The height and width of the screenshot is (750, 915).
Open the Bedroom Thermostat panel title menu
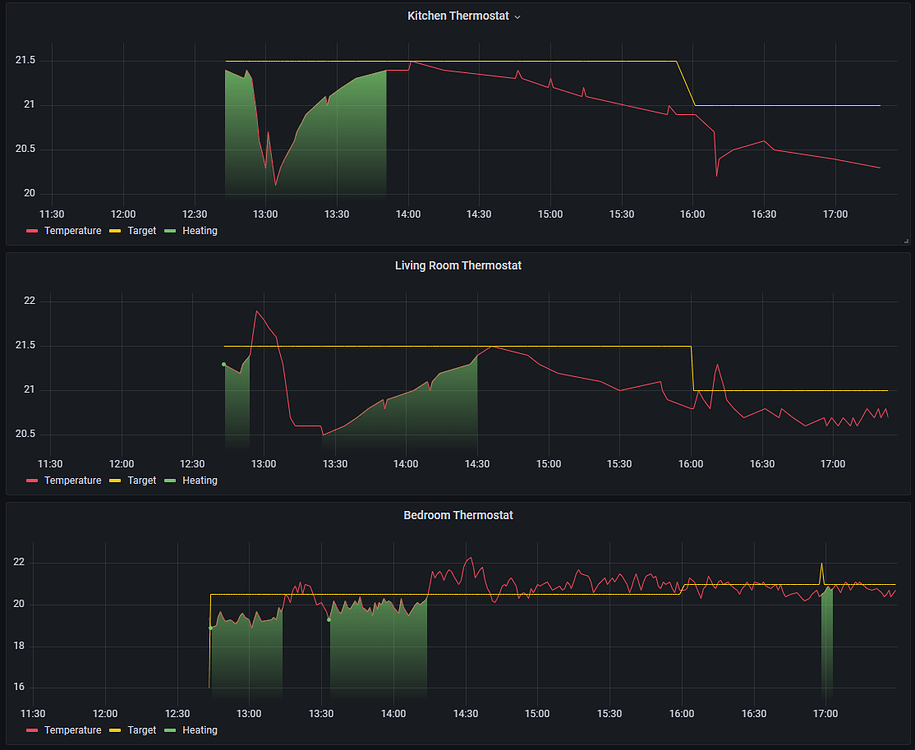tap(461, 515)
